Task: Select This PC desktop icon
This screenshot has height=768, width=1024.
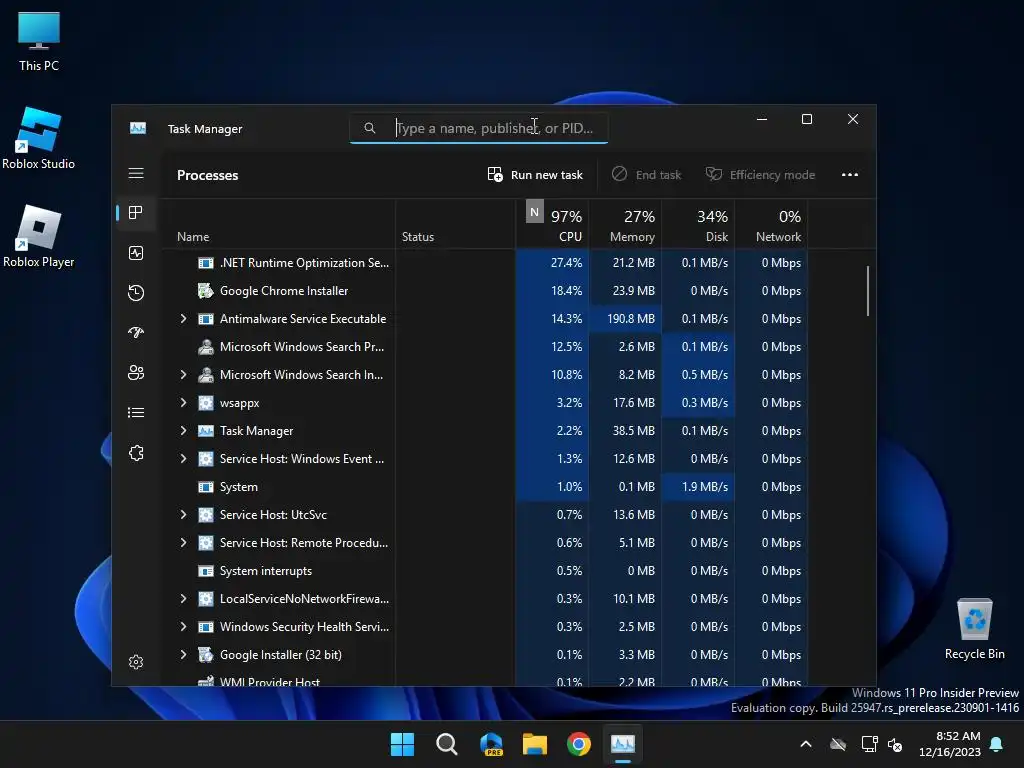Action: coord(39,42)
